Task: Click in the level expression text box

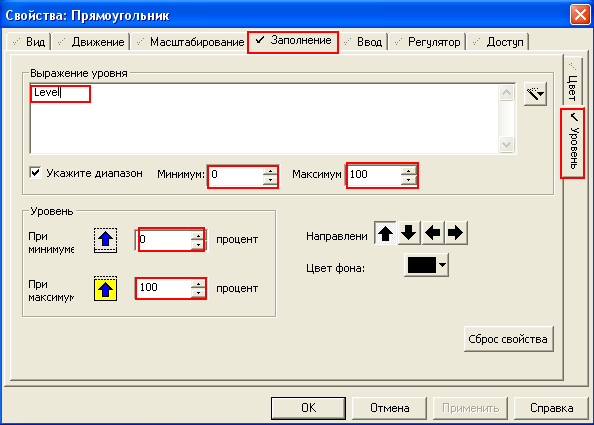Action: pos(264,119)
